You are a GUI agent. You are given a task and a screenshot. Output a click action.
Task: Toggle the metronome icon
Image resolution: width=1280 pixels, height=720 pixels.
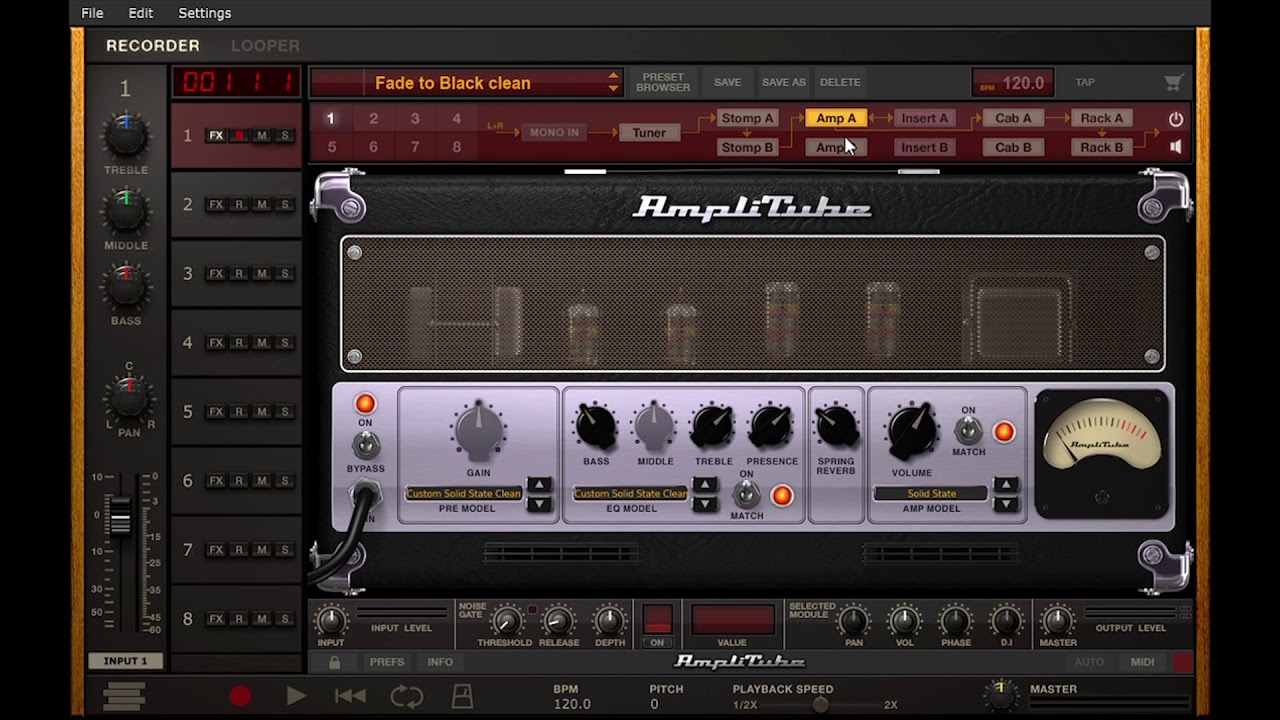(462, 696)
